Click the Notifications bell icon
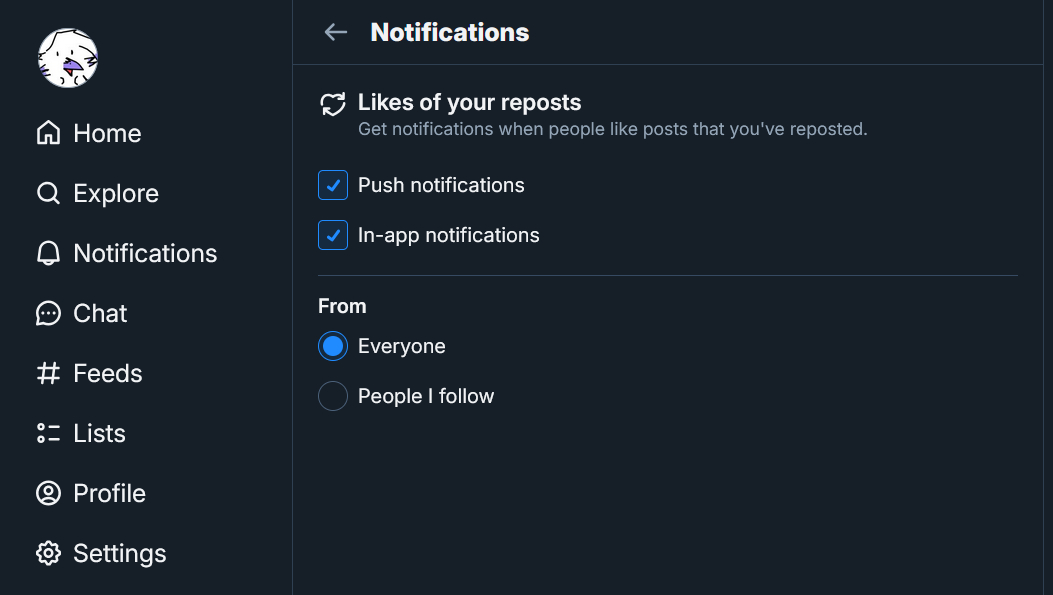The image size is (1053, 595). pos(48,253)
